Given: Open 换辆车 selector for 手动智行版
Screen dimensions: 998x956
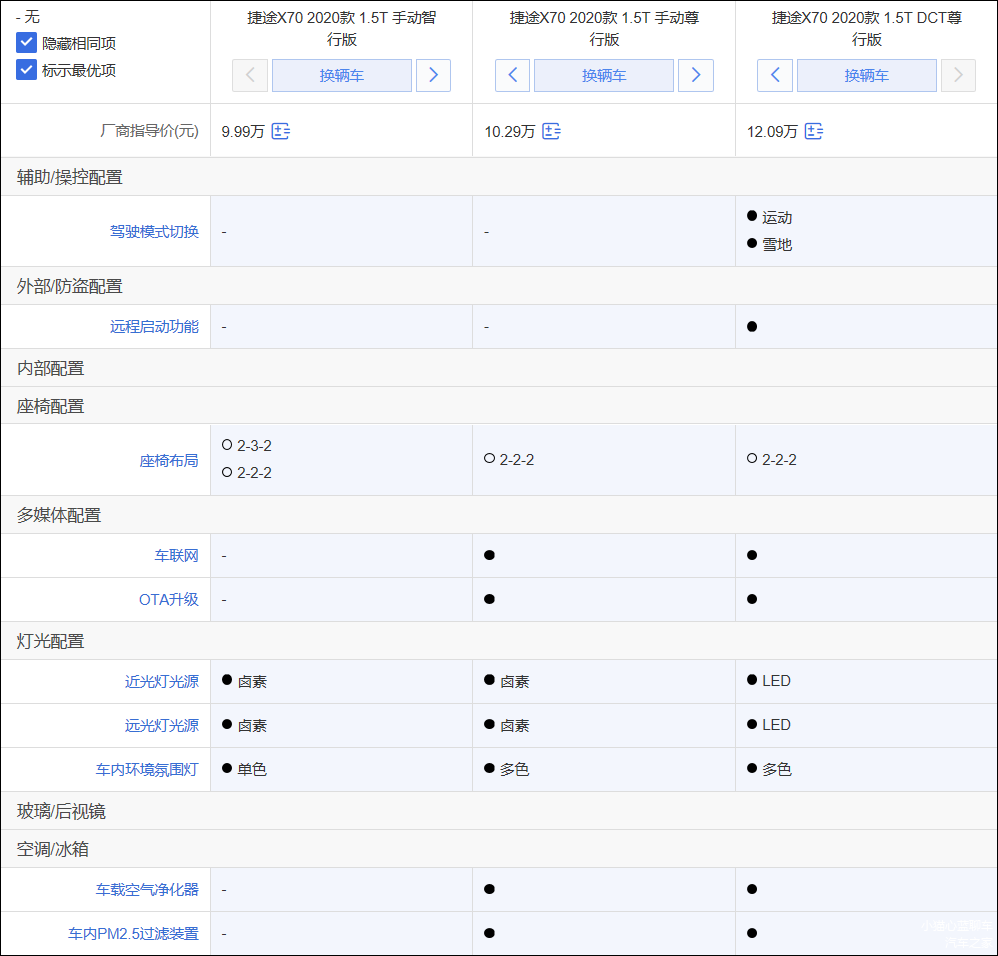Looking at the screenshot, I should 342,76.
